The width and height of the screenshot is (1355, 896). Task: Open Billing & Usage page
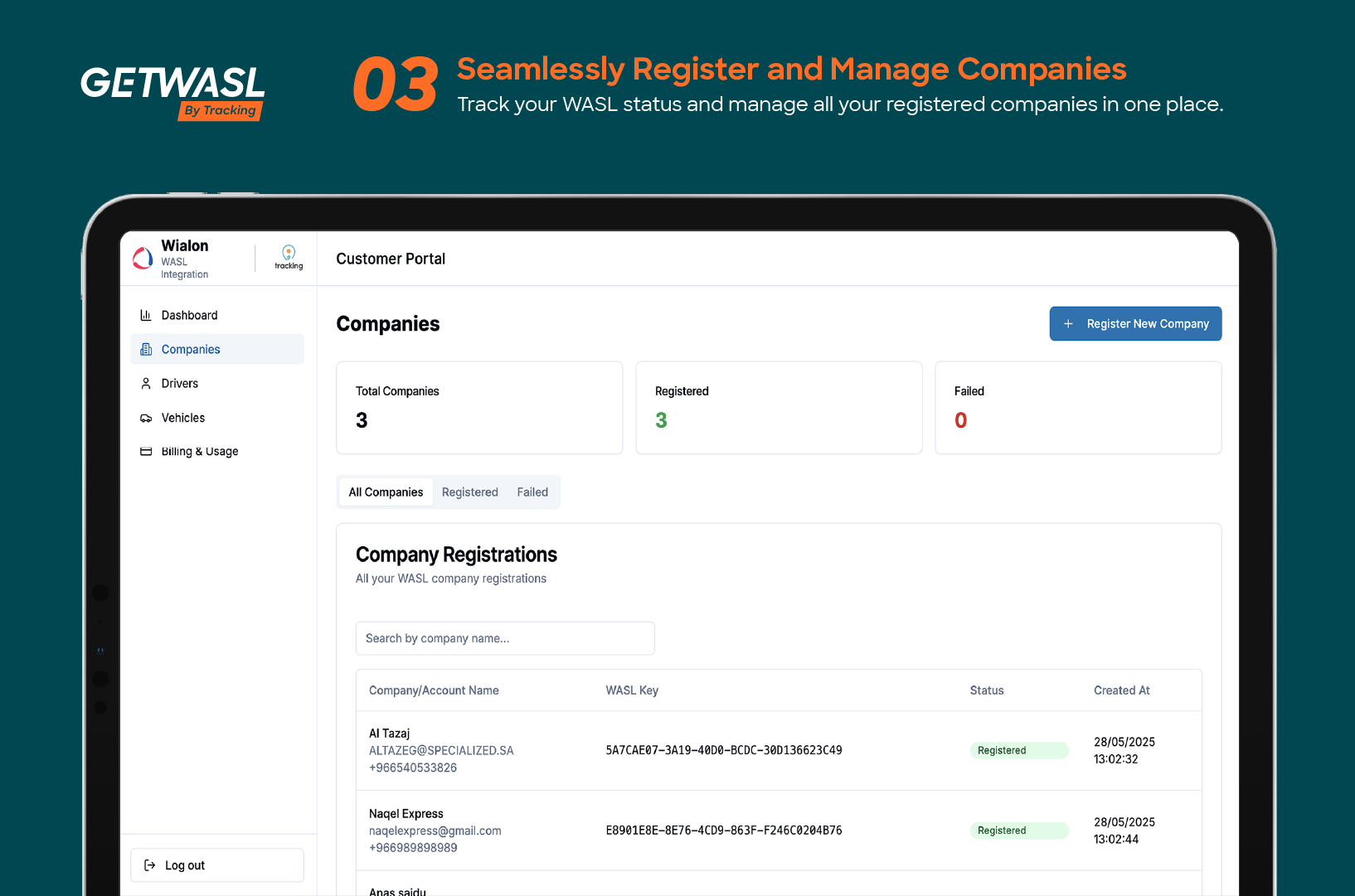point(217,452)
